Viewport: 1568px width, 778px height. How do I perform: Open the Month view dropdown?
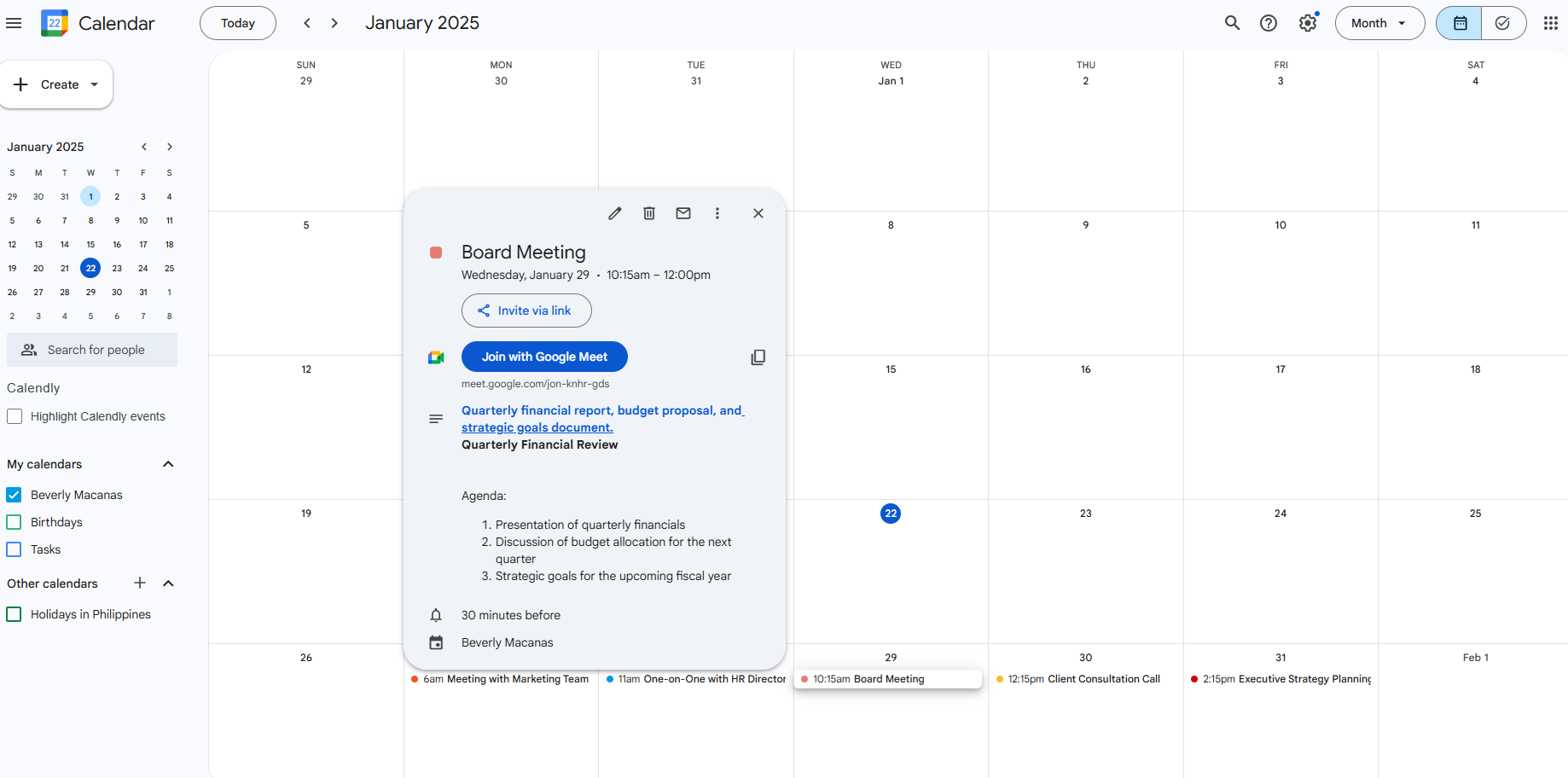click(x=1379, y=23)
